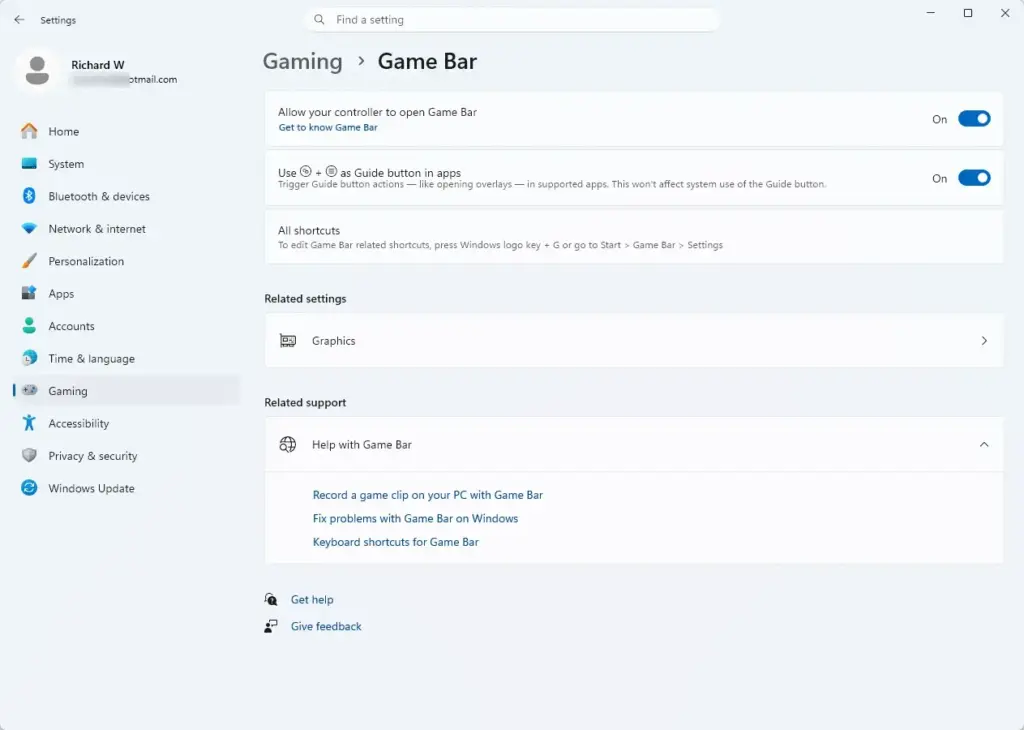Click the Time & language globe icon
This screenshot has width=1024, height=730.
tap(29, 358)
